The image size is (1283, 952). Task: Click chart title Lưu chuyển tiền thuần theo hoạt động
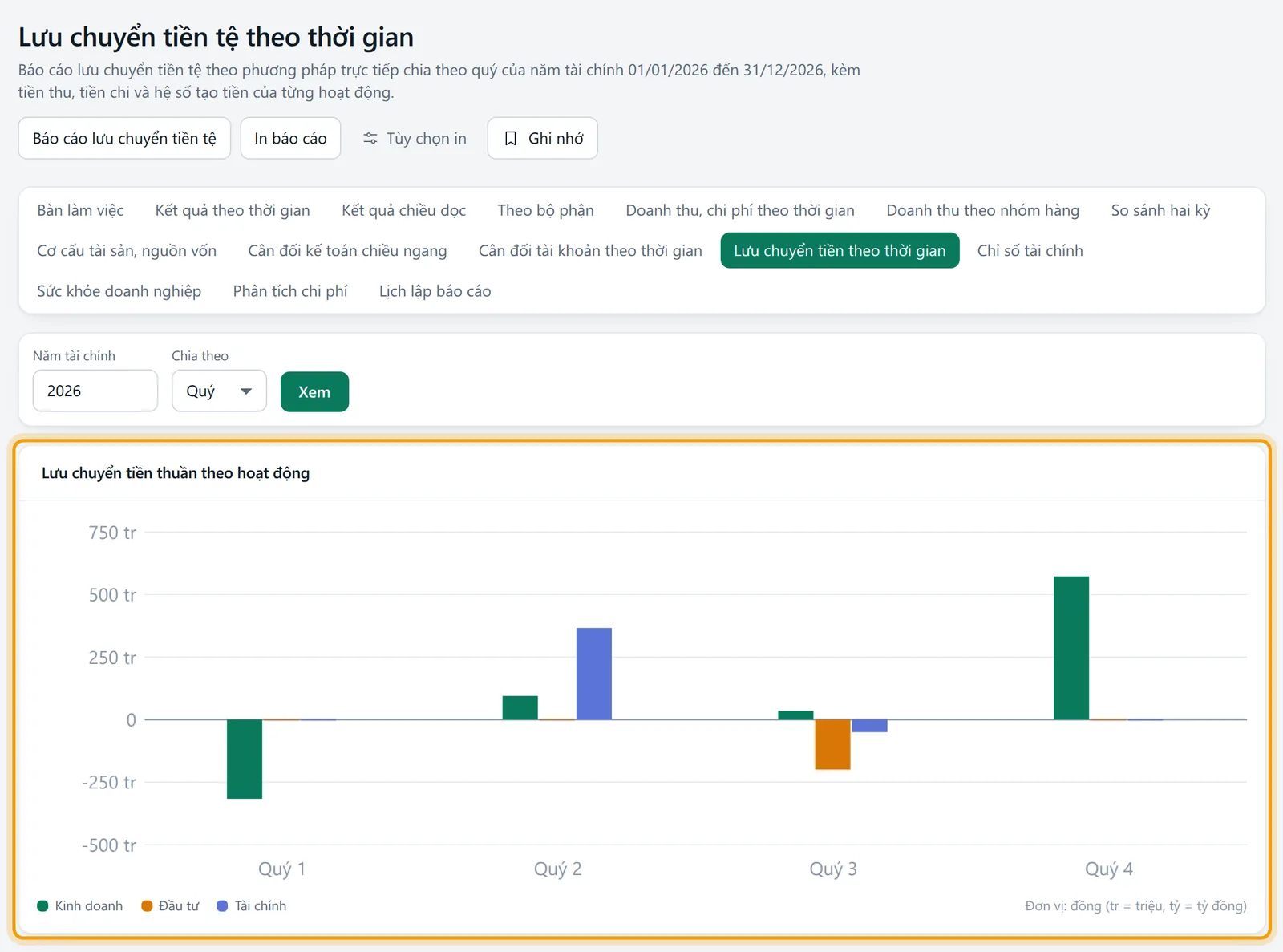click(x=176, y=473)
